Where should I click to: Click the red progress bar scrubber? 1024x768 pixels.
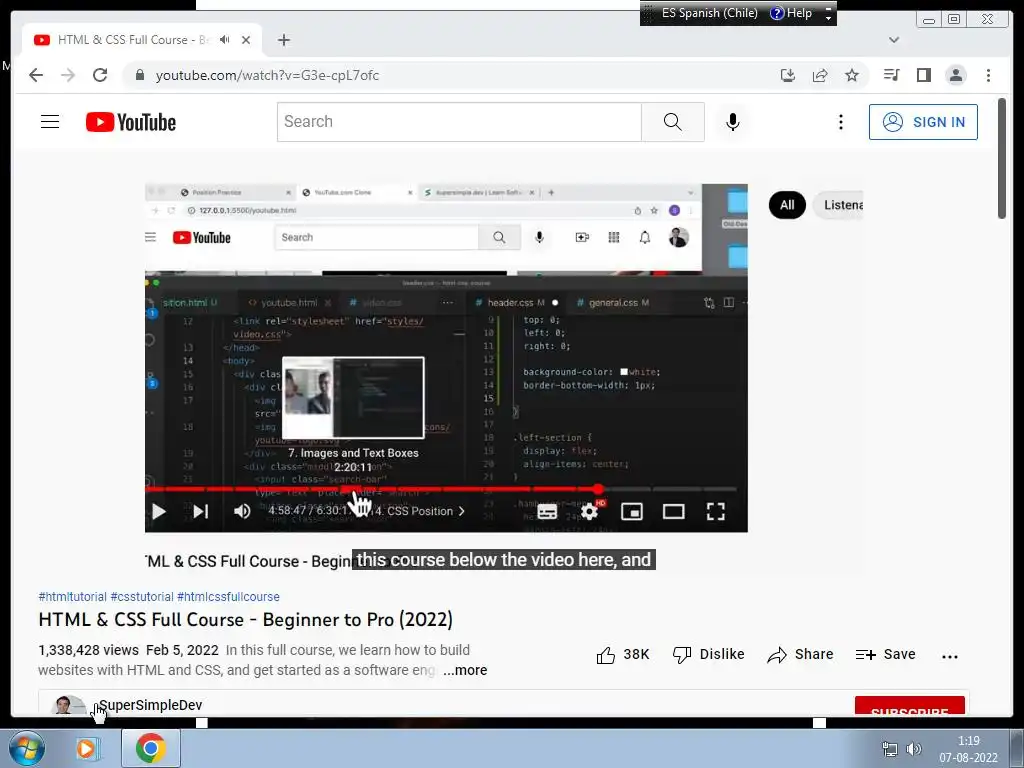pyautogui.click(x=598, y=488)
